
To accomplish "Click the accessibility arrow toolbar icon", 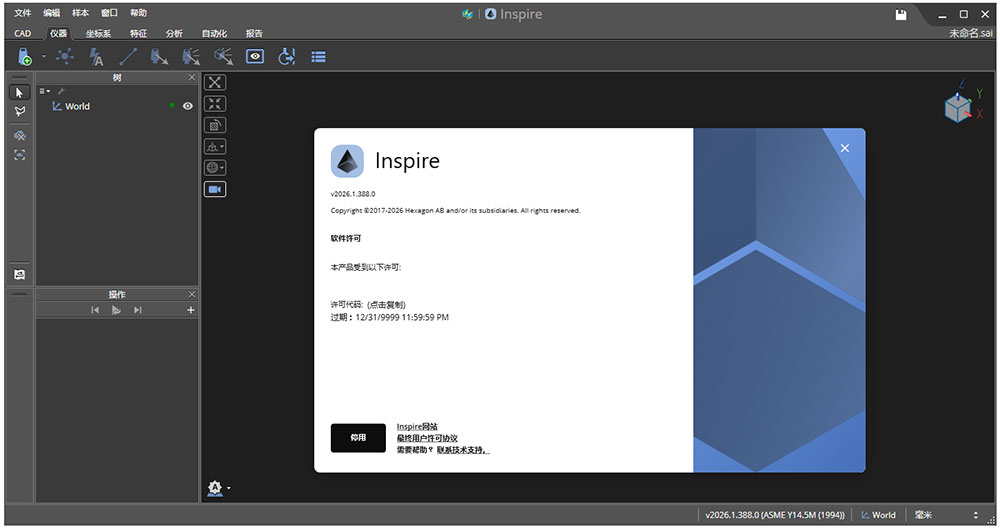I will point(286,57).
